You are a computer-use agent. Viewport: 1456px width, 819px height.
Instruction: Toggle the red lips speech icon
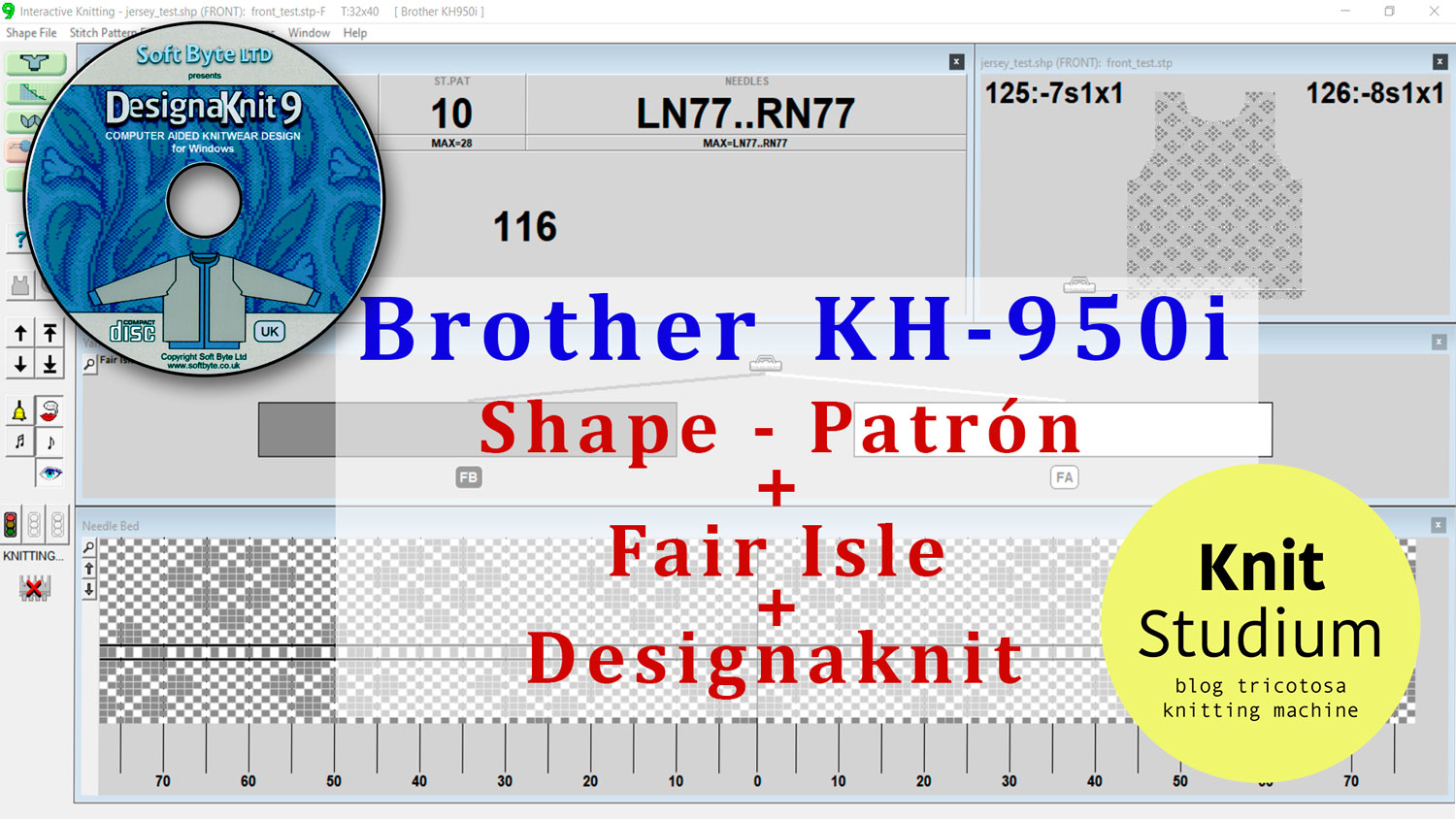click(x=50, y=411)
